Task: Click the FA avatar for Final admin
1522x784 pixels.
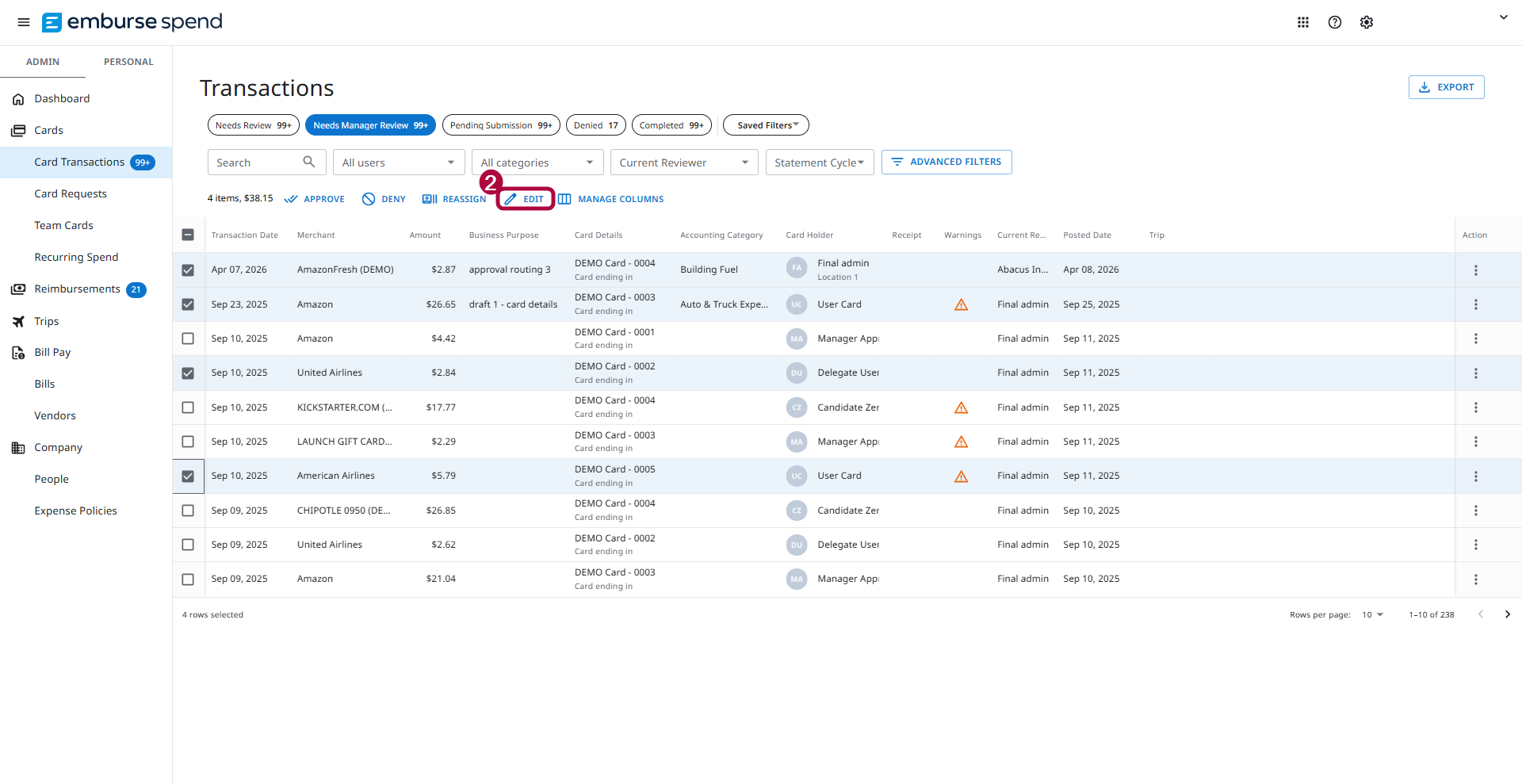Action: pos(797,268)
